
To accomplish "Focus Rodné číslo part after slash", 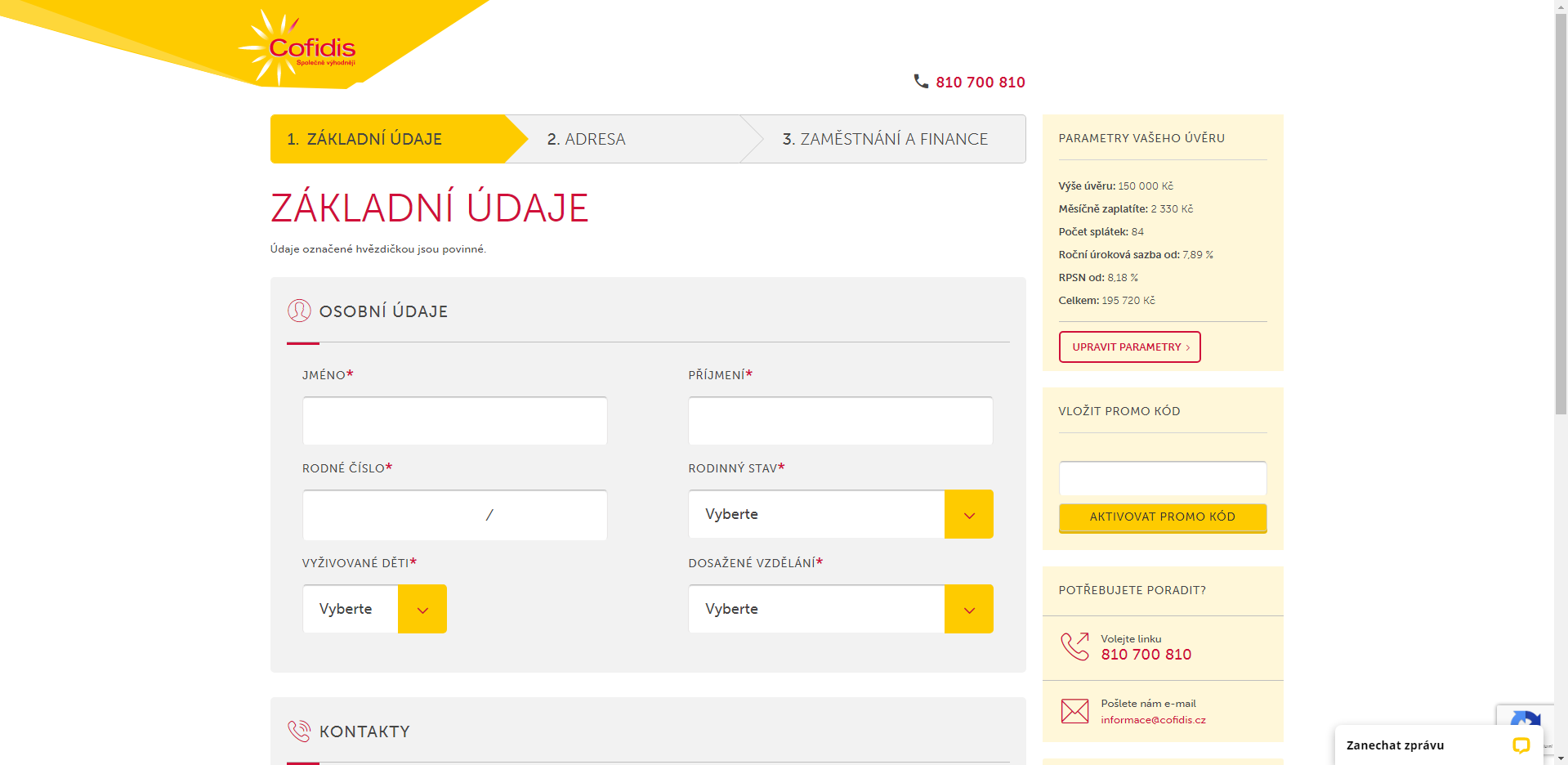I will click(552, 515).
